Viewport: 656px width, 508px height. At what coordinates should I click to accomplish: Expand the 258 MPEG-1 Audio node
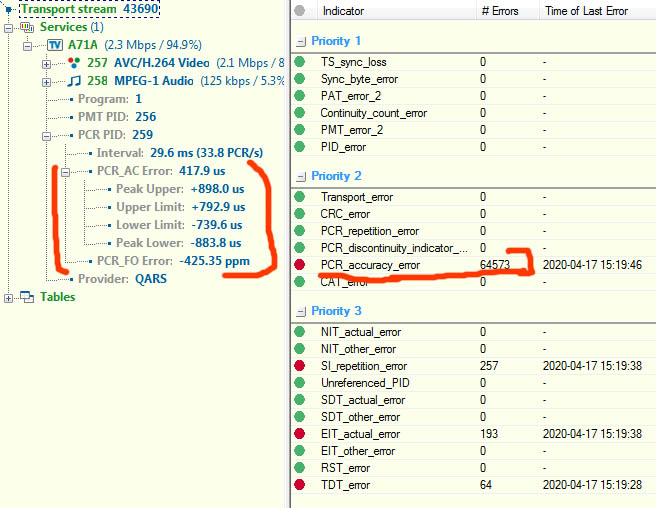[x=46, y=82]
